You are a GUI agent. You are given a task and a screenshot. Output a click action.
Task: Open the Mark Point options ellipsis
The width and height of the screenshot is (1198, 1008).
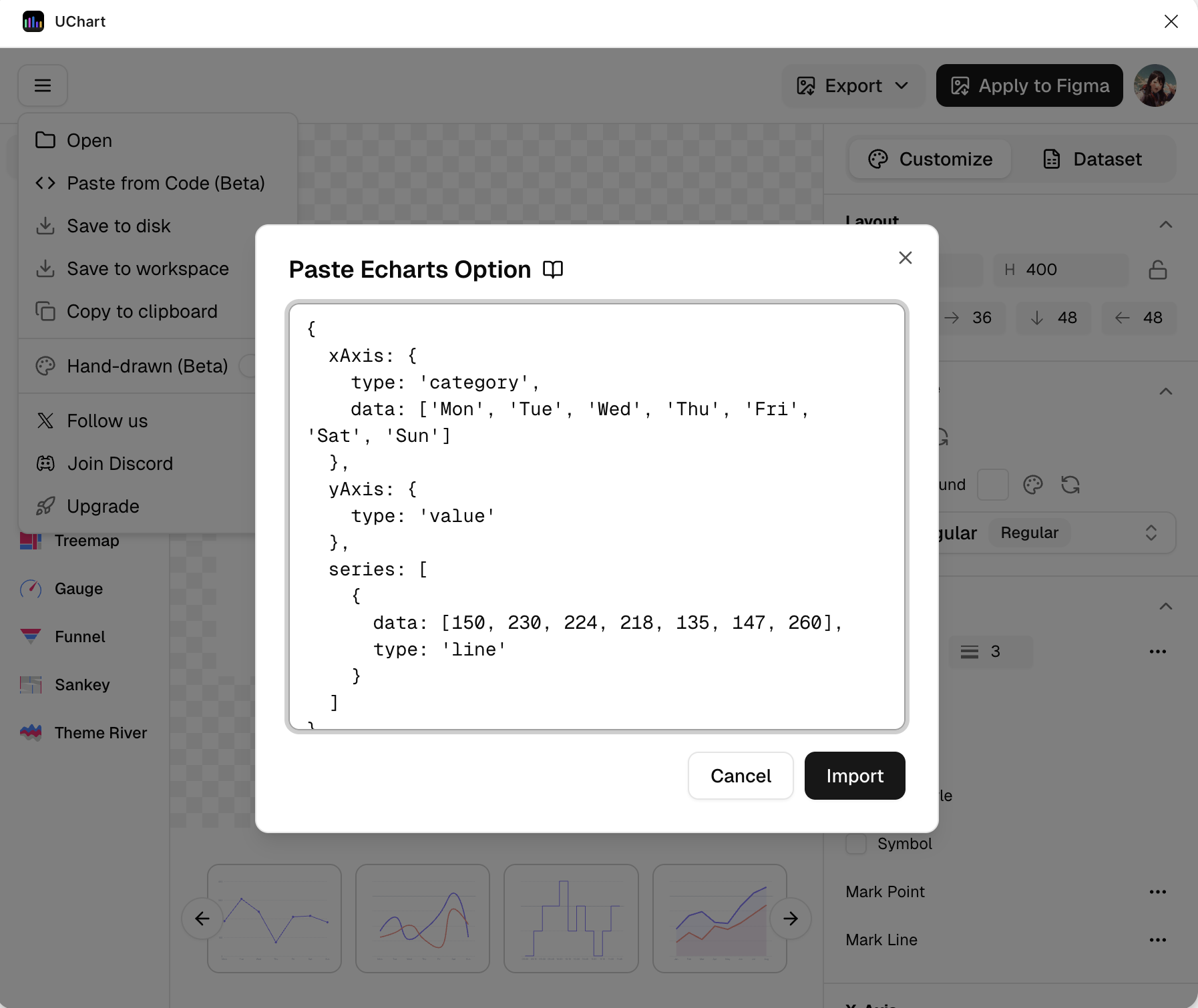point(1157,892)
